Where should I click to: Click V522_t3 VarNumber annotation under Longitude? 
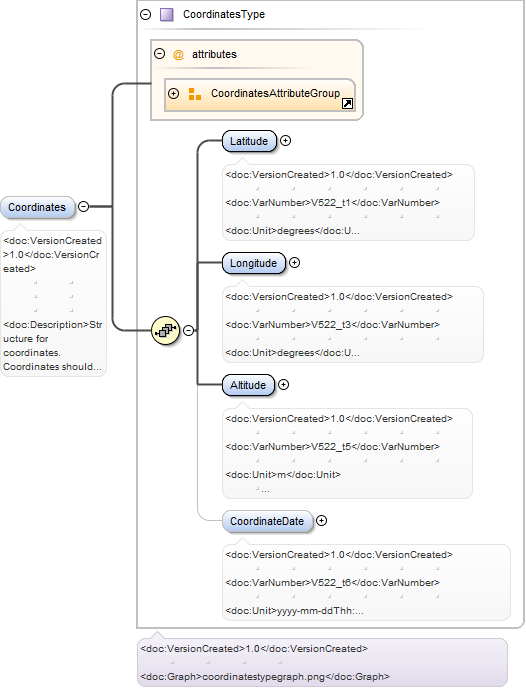pos(332,325)
